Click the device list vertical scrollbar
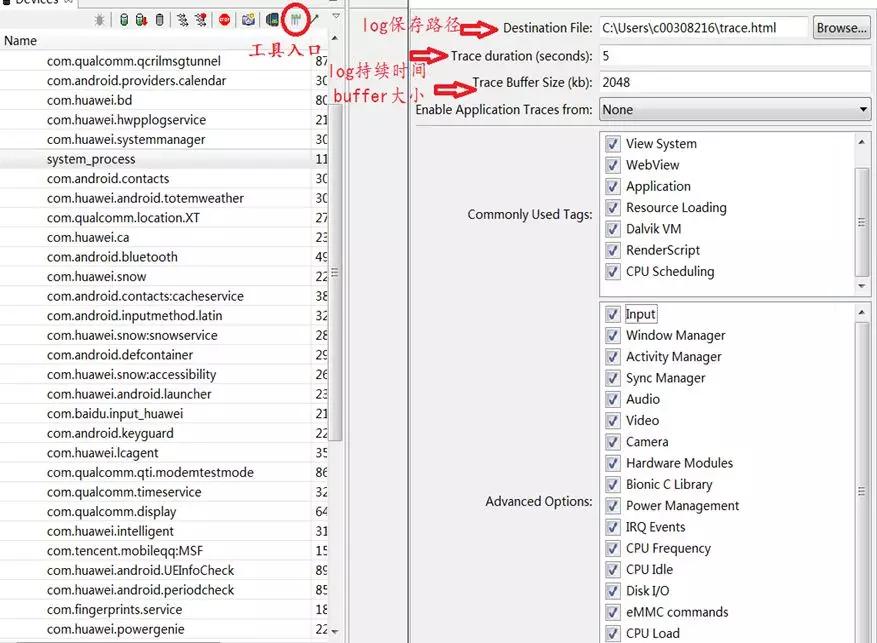Viewport: 877px width, 643px height. pyautogui.click(x=335, y=272)
